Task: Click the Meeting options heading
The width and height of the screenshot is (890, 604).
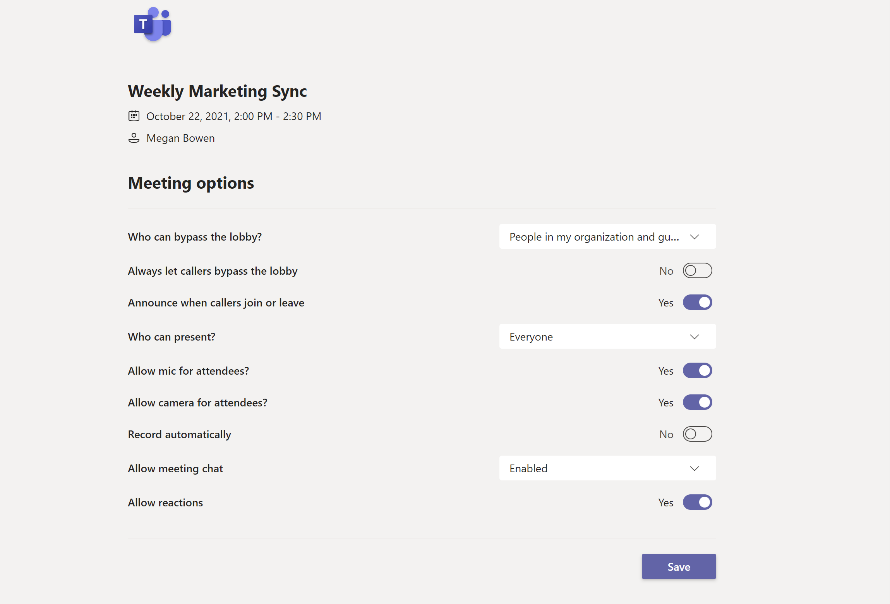Action: (191, 183)
